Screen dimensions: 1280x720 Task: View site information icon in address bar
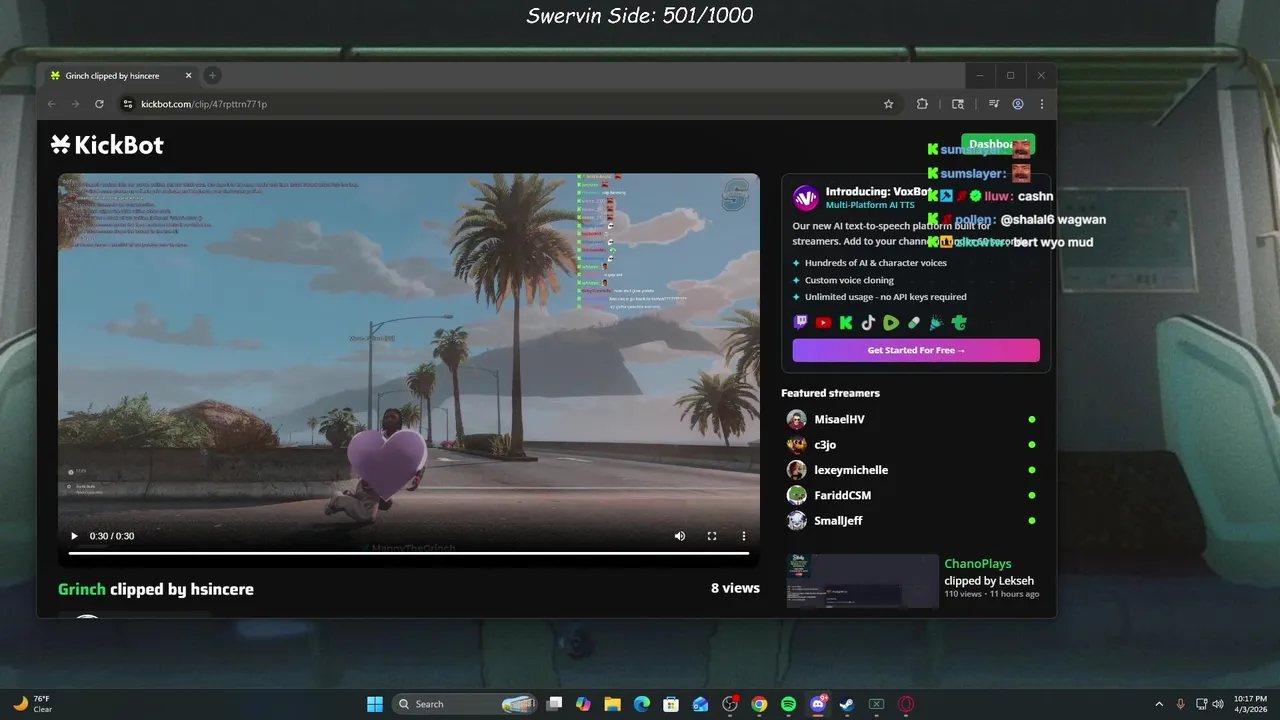click(x=127, y=104)
